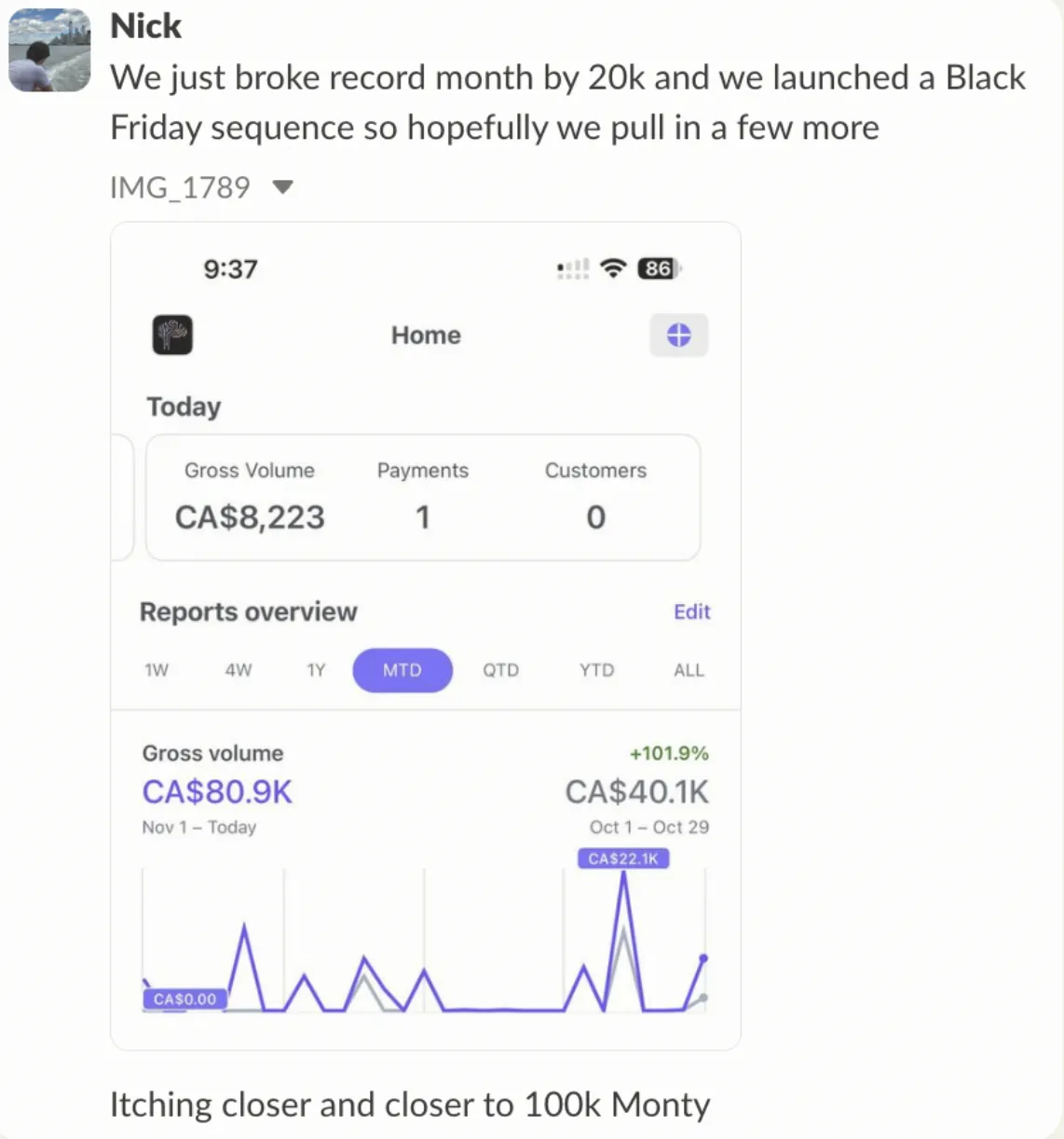Select the MTD range pill
Viewport: 1064px width, 1139px height.
[x=402, y=670]
